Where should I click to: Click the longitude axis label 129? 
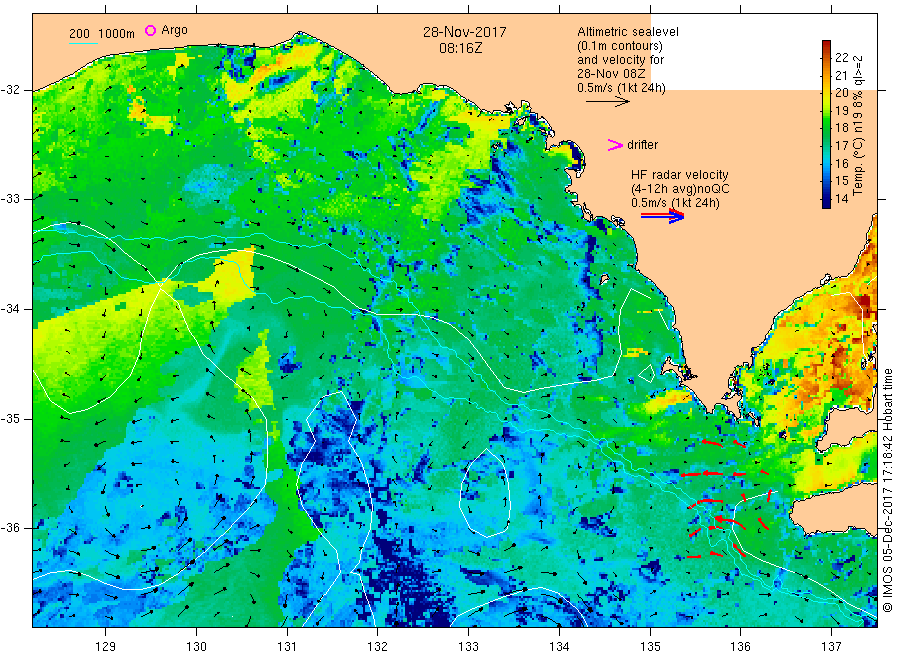(106, 647)
